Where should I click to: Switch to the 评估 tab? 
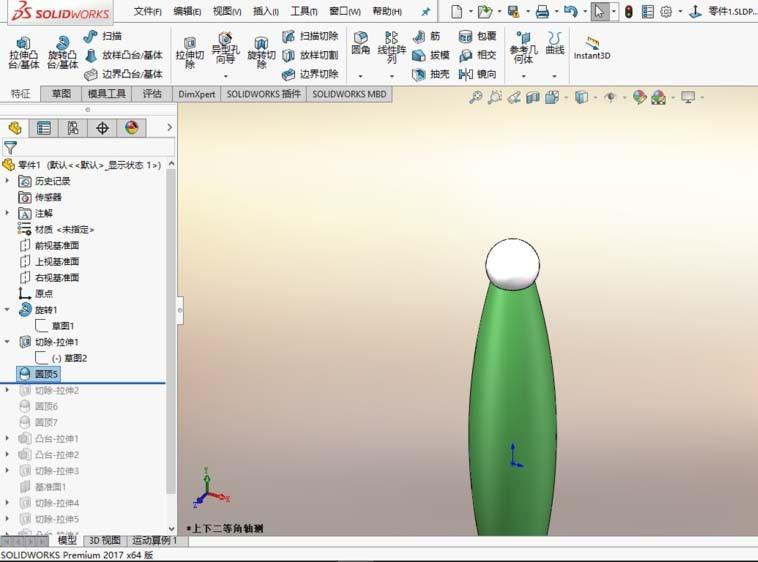tap(152, 94)
